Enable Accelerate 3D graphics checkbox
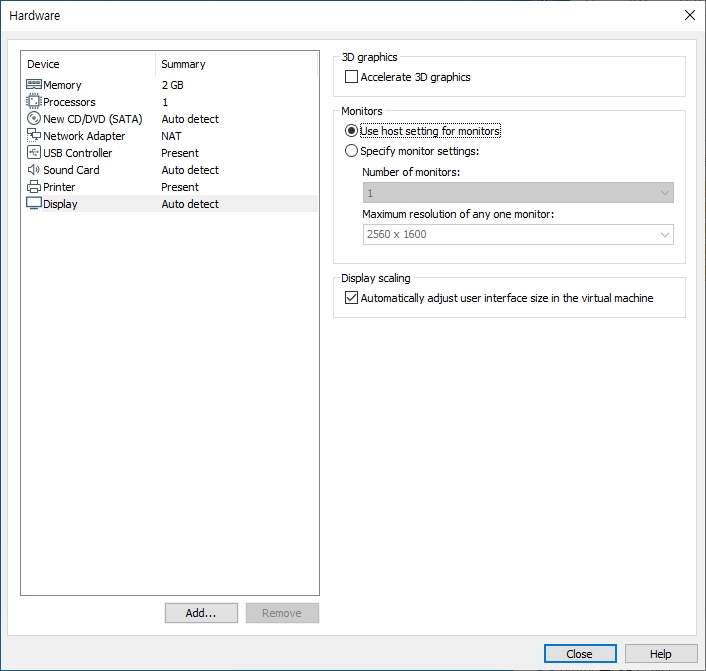 click(351, 77)
